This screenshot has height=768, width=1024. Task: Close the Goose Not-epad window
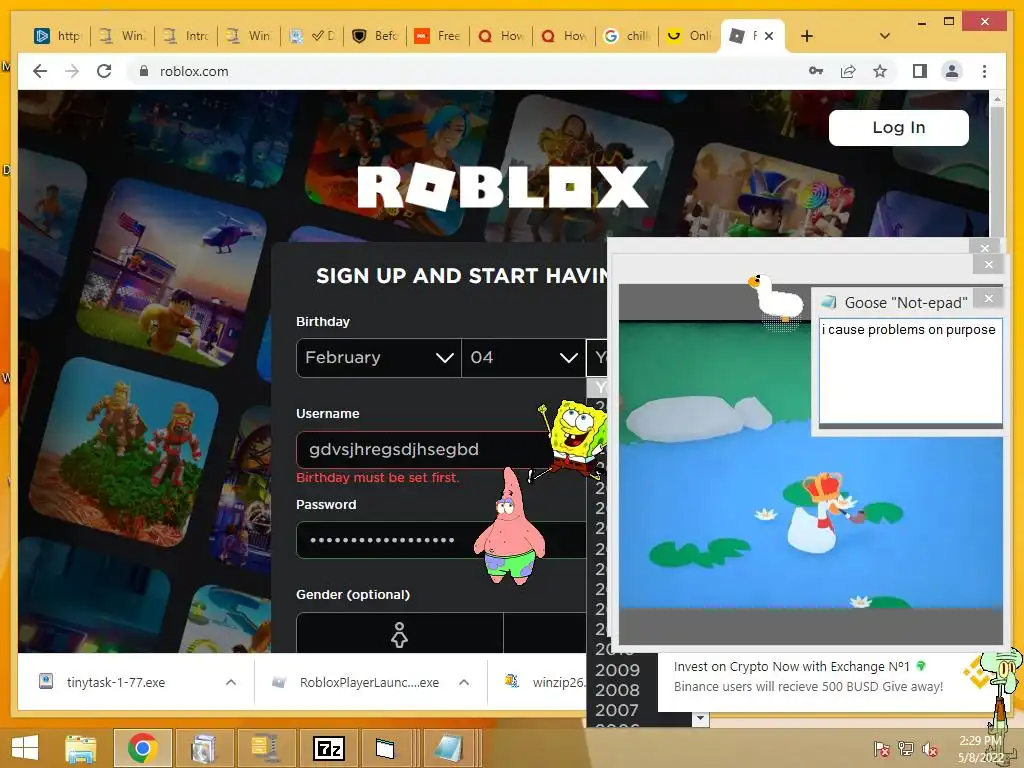tap(989, 298)
